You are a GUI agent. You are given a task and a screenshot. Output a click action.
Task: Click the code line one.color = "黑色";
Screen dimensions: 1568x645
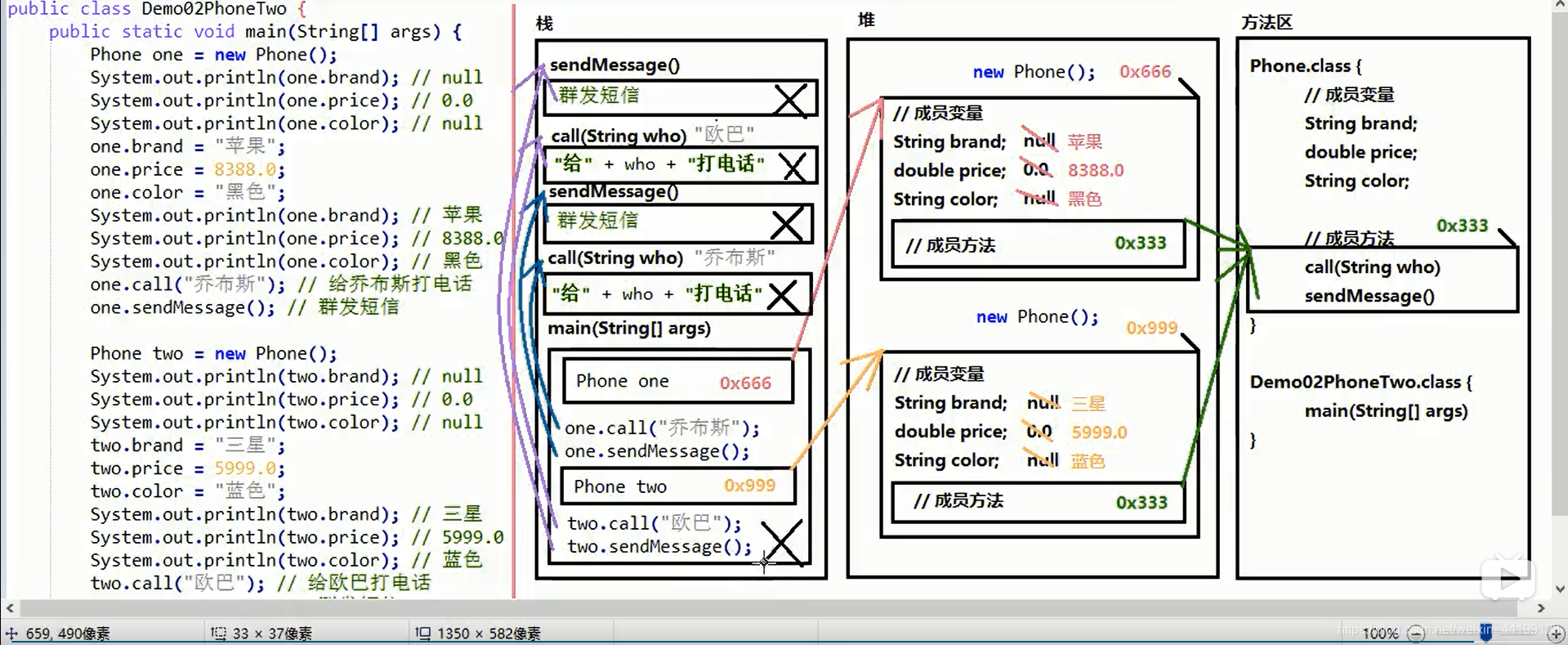[x=188, y=192]
